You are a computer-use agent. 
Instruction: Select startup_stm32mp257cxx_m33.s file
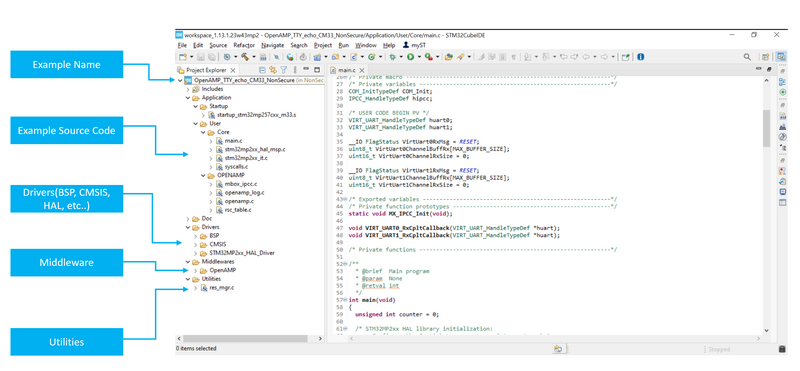[x=257, y=115]
